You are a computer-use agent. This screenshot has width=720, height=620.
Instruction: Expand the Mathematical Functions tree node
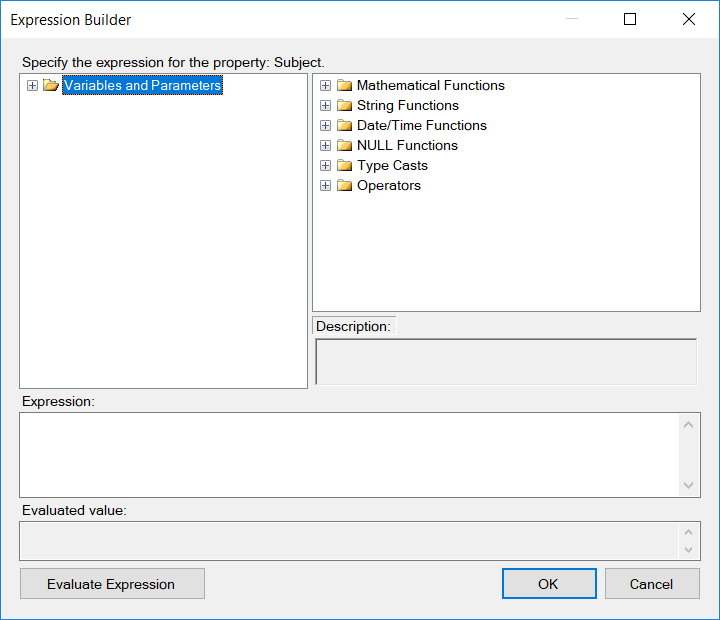tap(325, 86)
